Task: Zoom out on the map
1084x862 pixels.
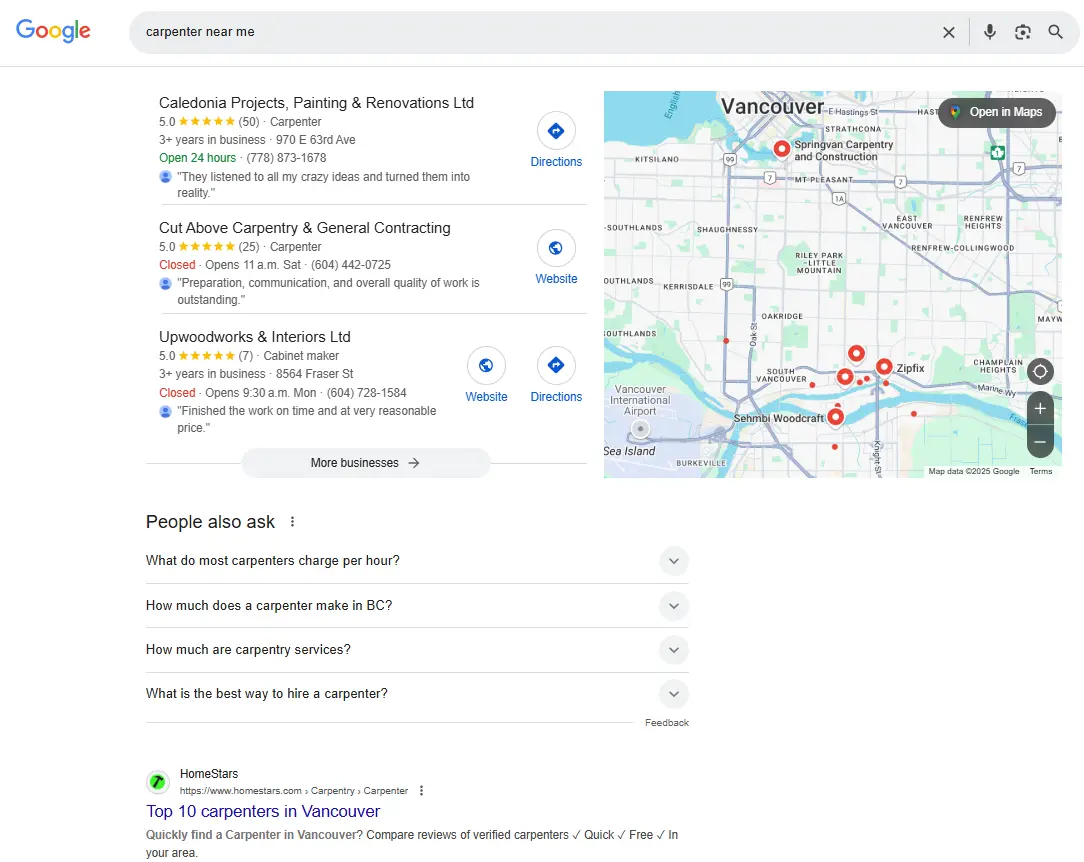Action: click(x=1040, y=441)
